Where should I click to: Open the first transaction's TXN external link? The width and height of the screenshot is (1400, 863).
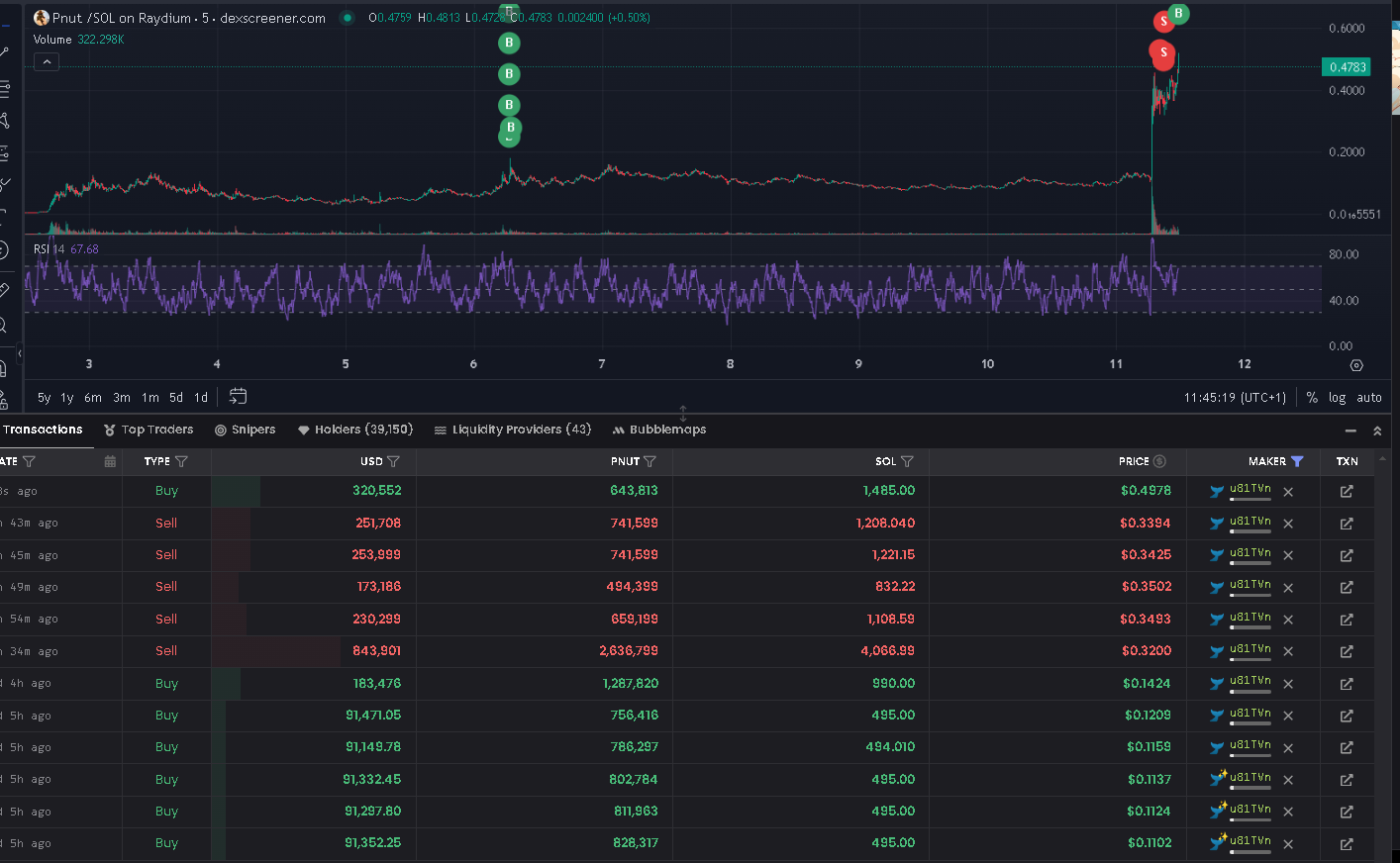[1347, 491]
